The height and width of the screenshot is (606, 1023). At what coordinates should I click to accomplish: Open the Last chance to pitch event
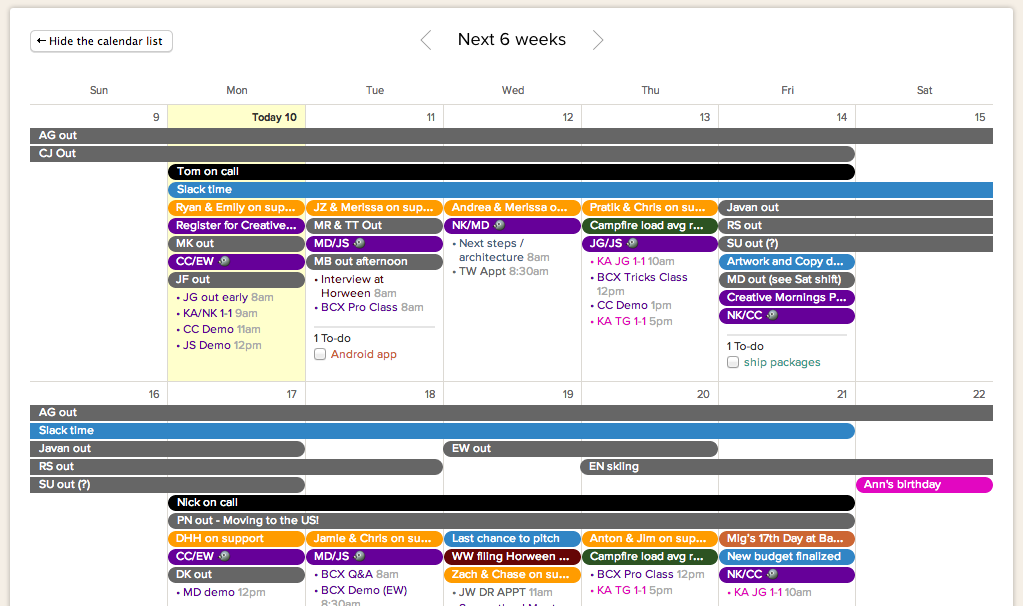(x=512, y=538)
